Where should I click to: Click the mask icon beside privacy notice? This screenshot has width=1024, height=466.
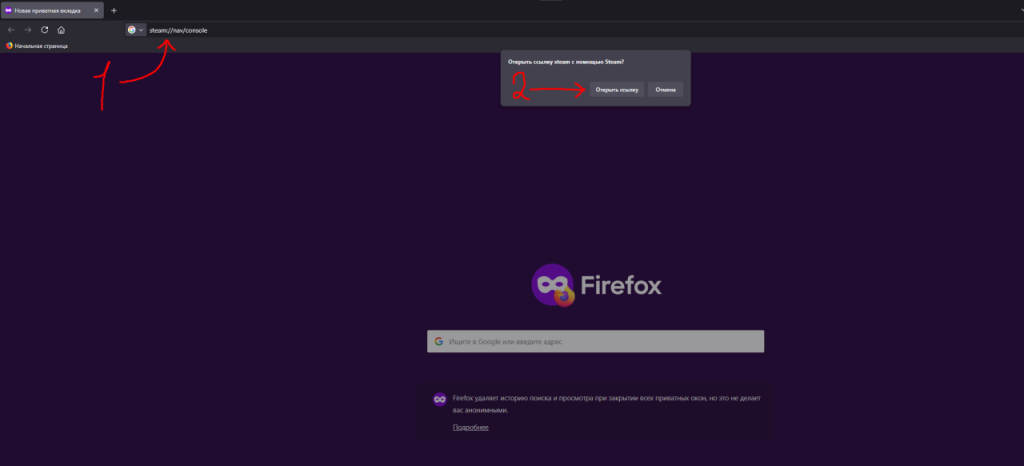click(x=439, y=399)
